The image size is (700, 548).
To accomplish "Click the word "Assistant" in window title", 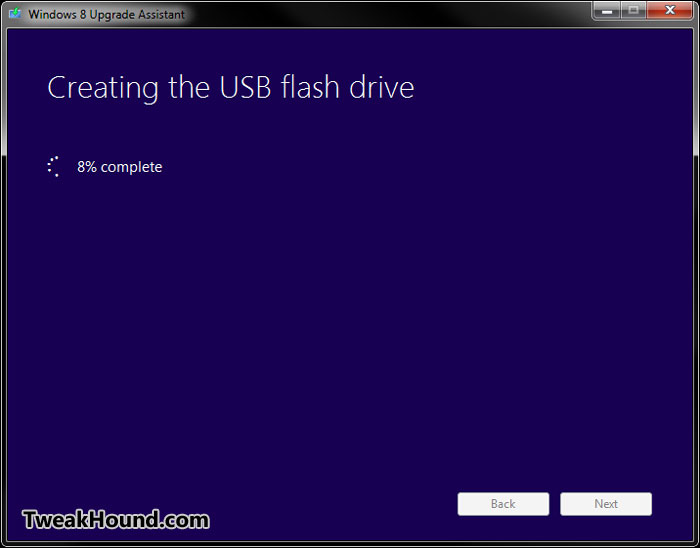I will click(162, 14).
